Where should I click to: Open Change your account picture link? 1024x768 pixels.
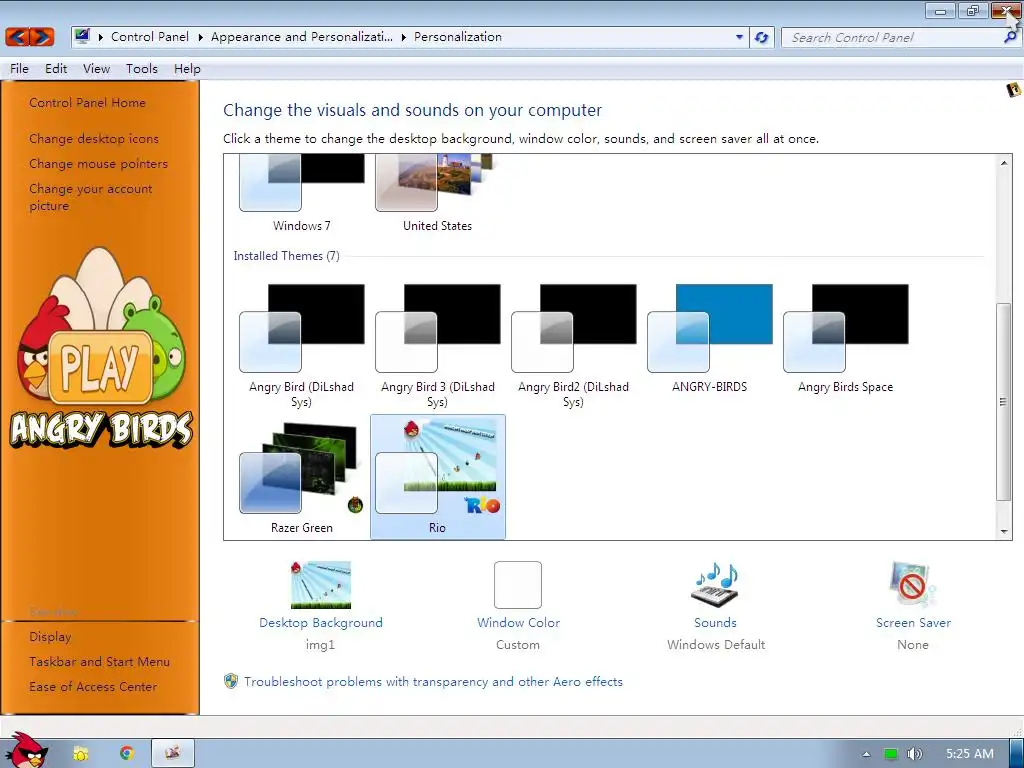click(x=90, y=197)
